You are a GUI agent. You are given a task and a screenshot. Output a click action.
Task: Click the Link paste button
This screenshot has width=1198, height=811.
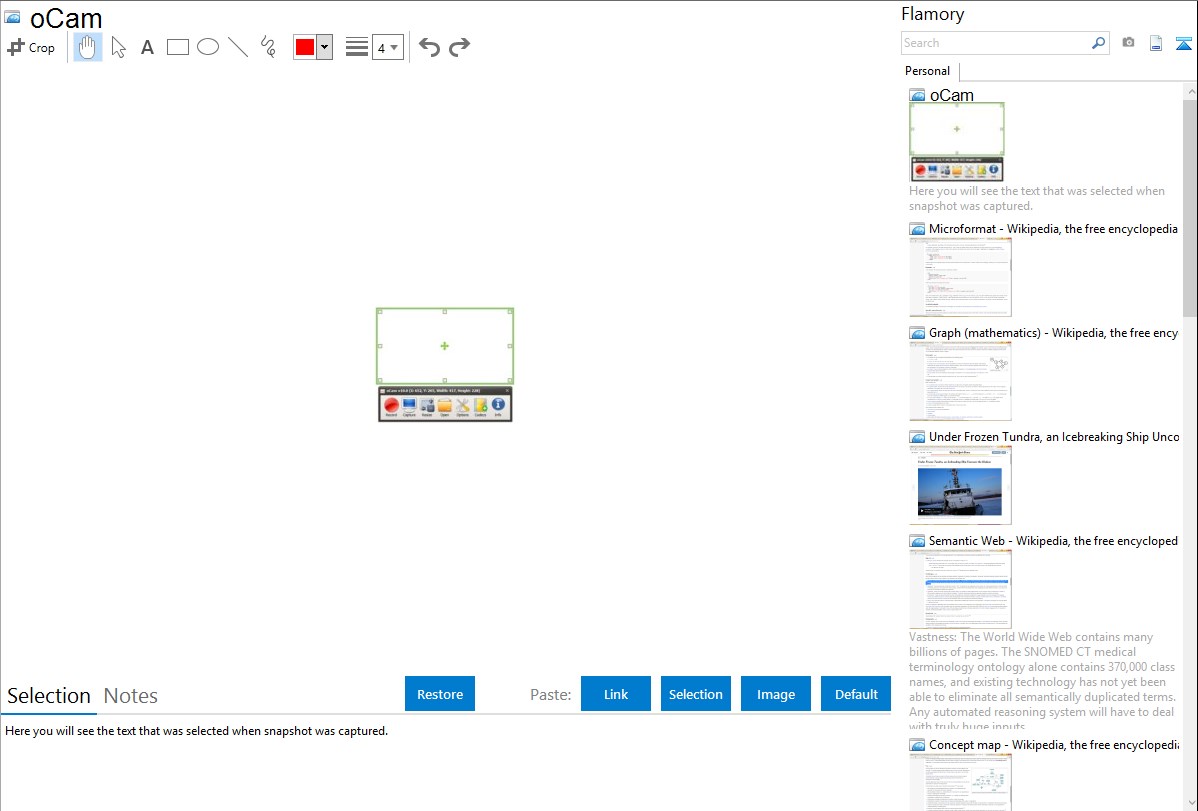click(x=616, y=694)
